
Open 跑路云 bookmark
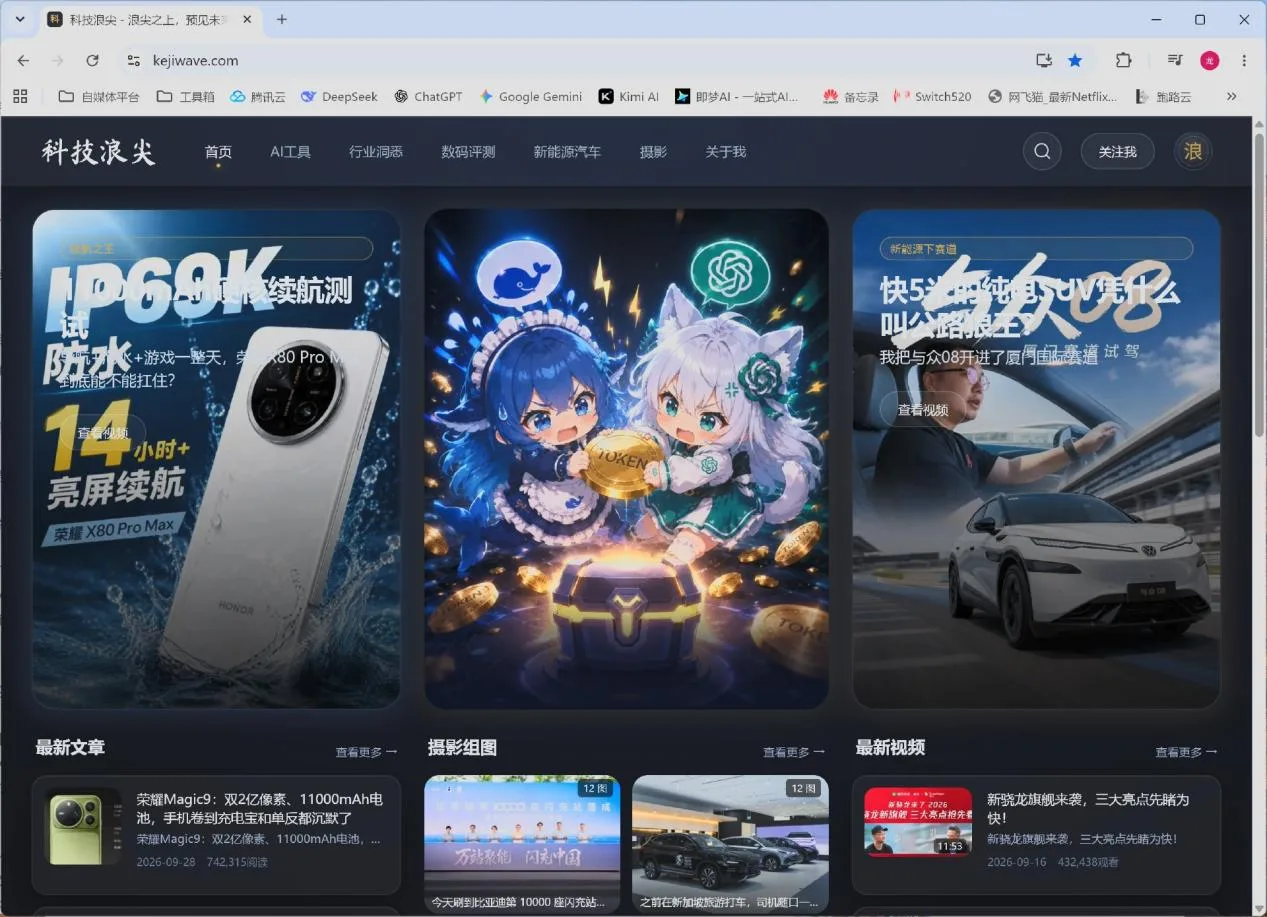click(1164, 96)
